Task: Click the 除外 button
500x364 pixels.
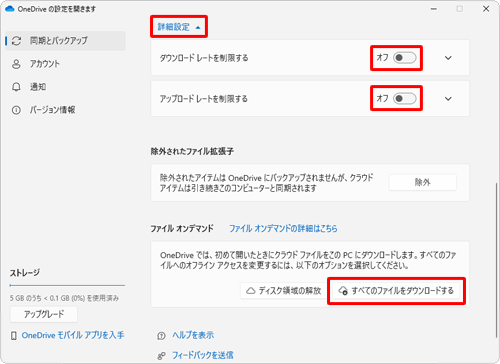Action: 422,182
